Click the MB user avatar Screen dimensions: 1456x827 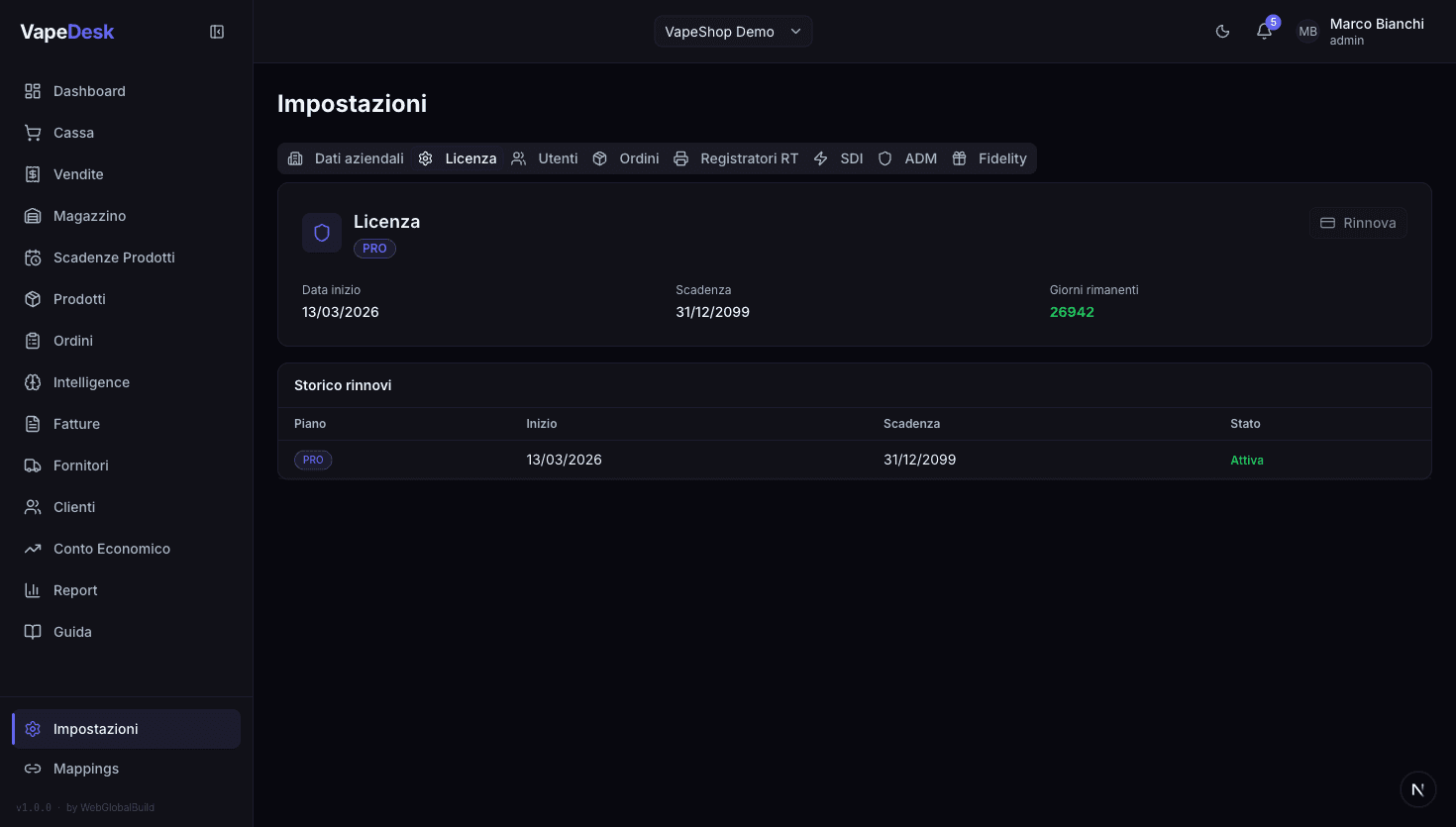coord(1307,32)
